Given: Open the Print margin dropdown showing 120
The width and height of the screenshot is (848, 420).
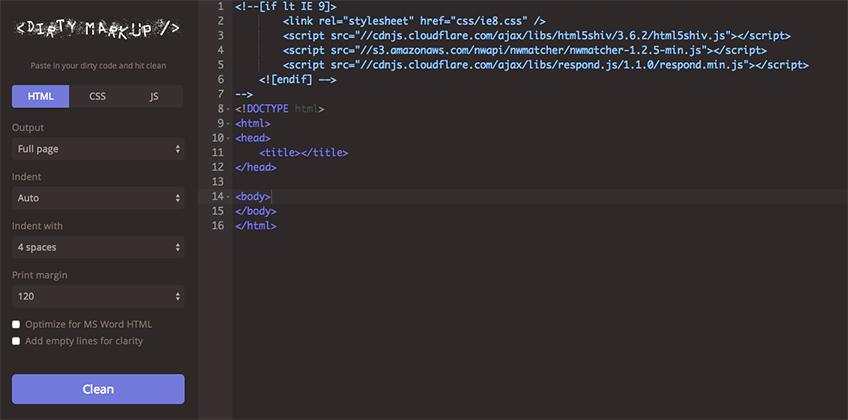Looking at the screenshot, I should click(x=98, y=297).
